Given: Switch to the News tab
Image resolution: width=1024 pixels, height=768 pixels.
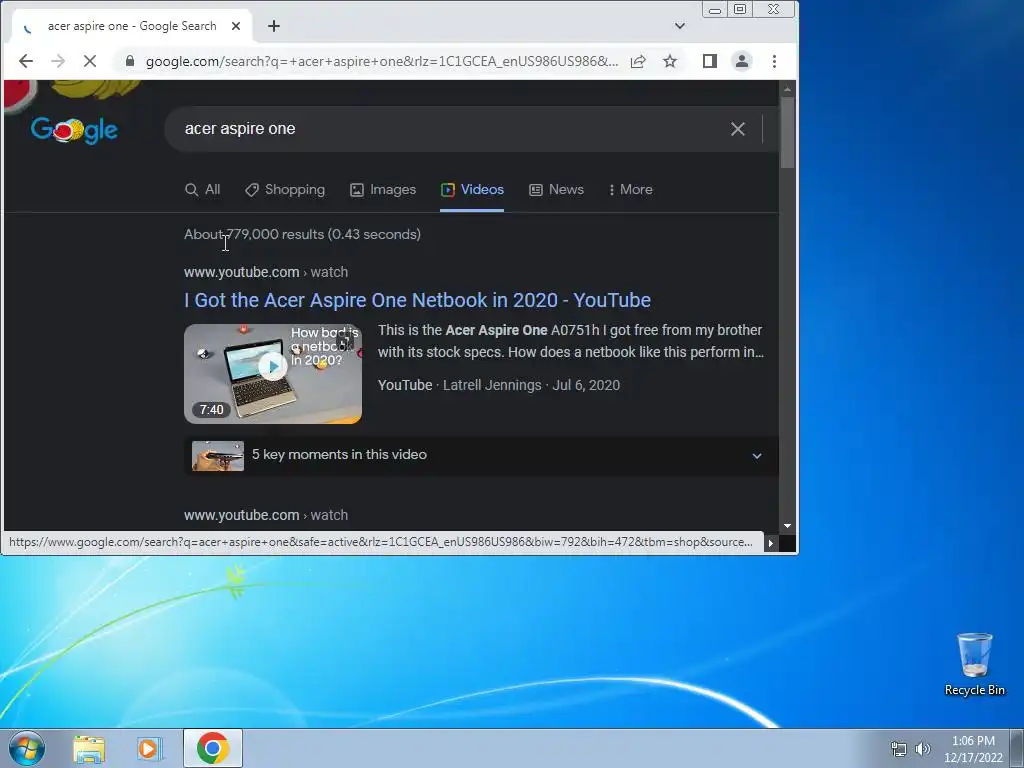Looking at the screenshot, I should (x=556, y=189).
